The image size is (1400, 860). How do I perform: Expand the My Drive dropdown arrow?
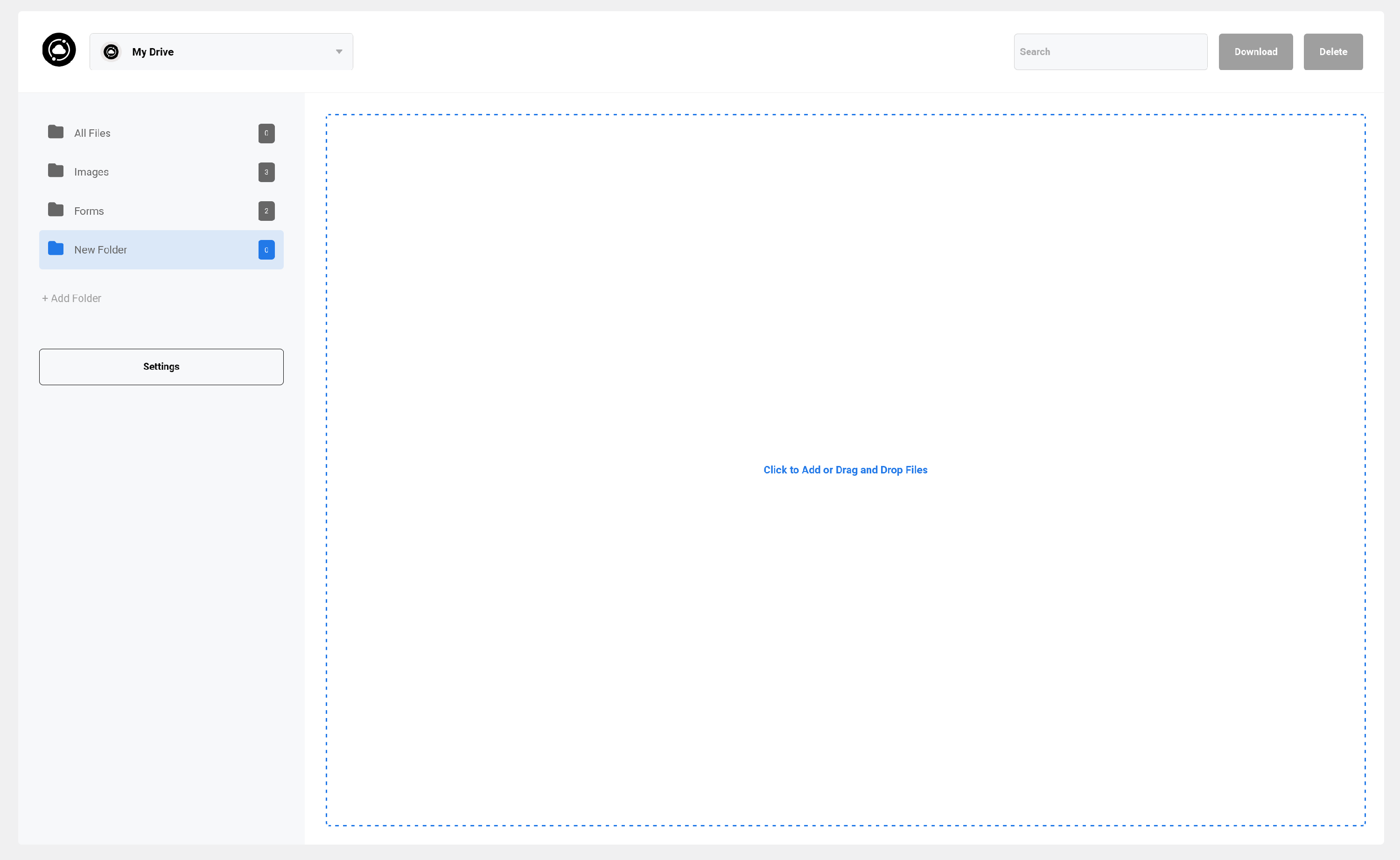click(x=339, y=52)
